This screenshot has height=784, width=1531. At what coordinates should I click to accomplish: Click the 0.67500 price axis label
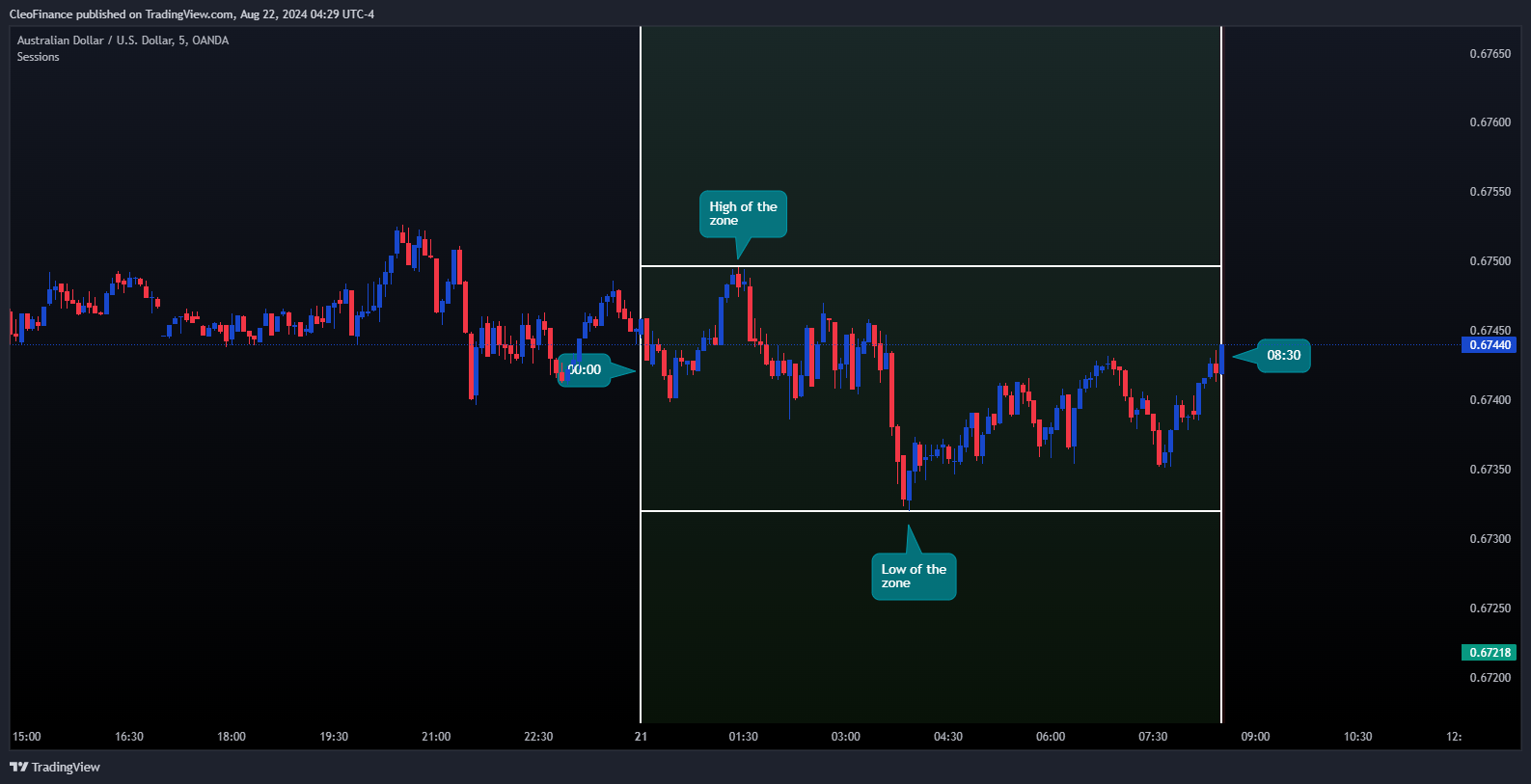point(1490,261)
